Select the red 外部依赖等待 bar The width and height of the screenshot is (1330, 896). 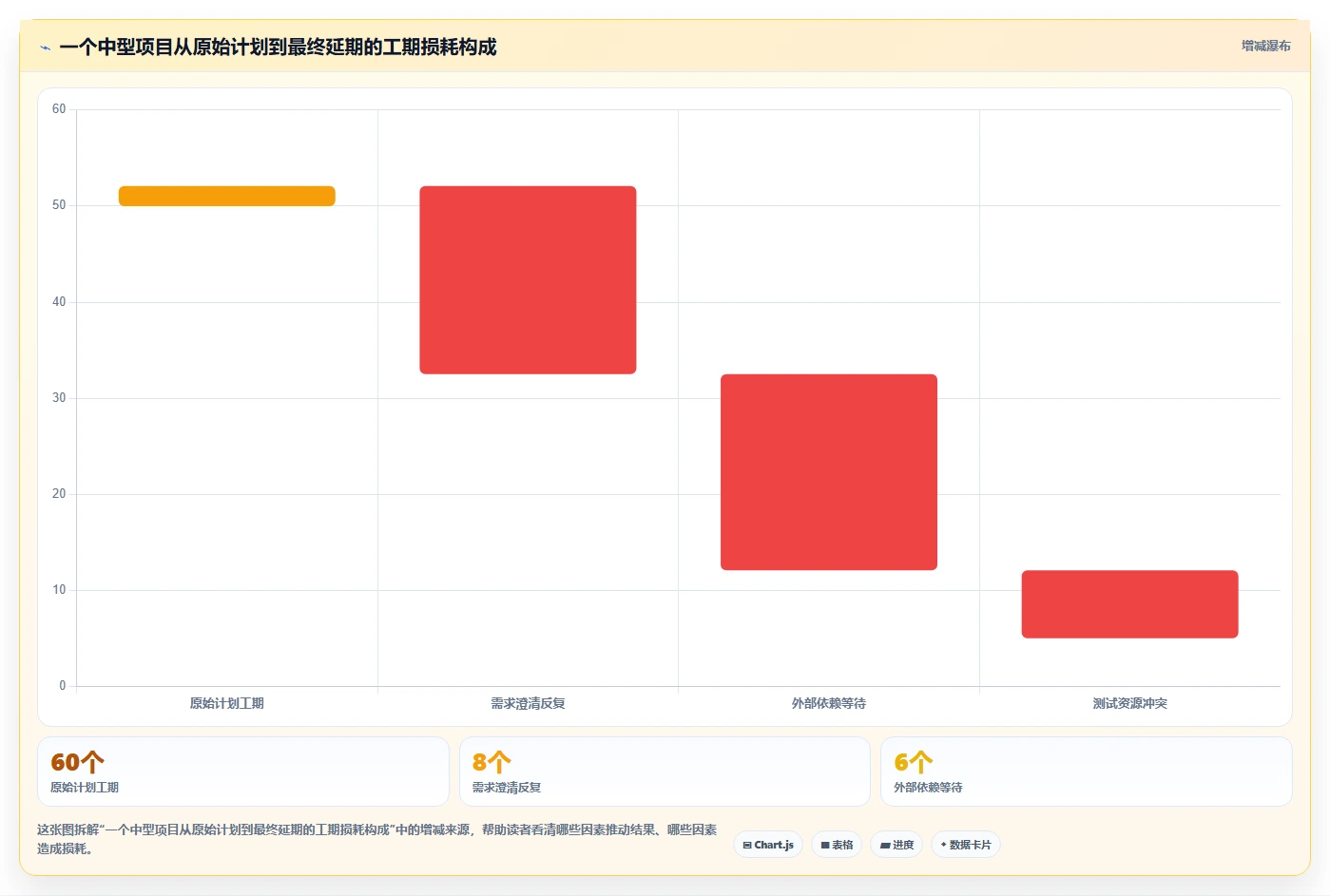point(829,472)
